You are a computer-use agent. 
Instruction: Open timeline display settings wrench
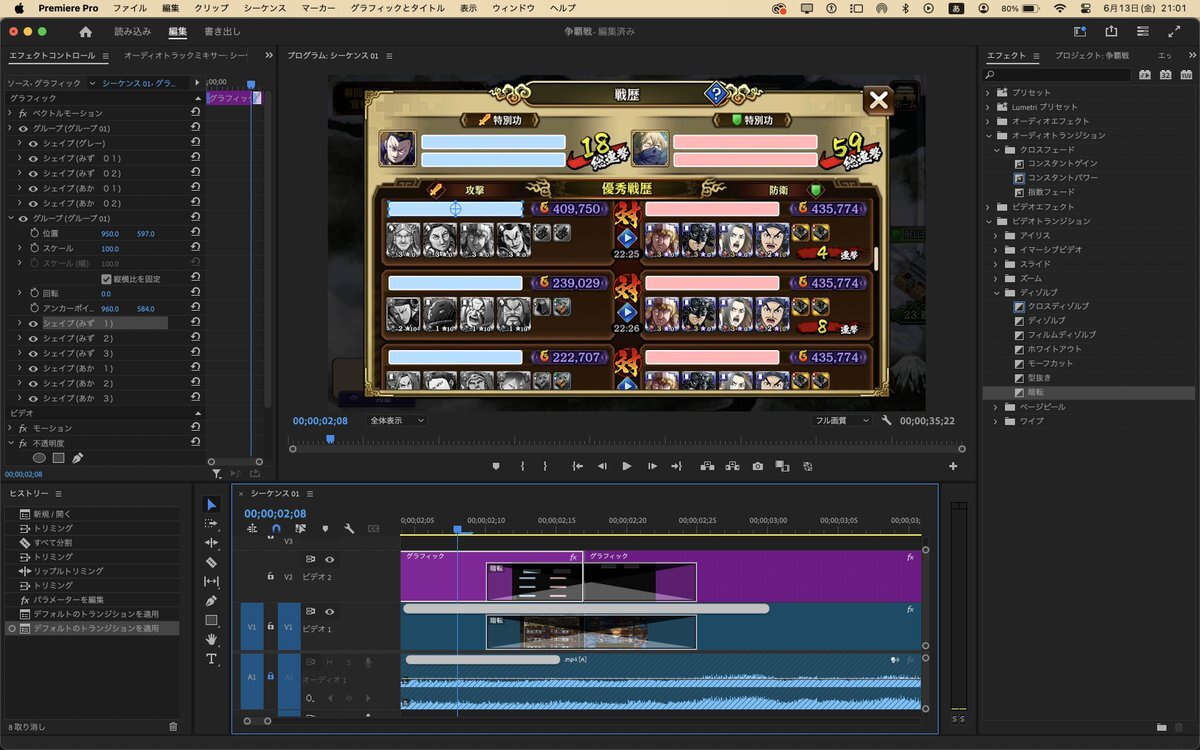pyautogui.click(x=349, y=529)
